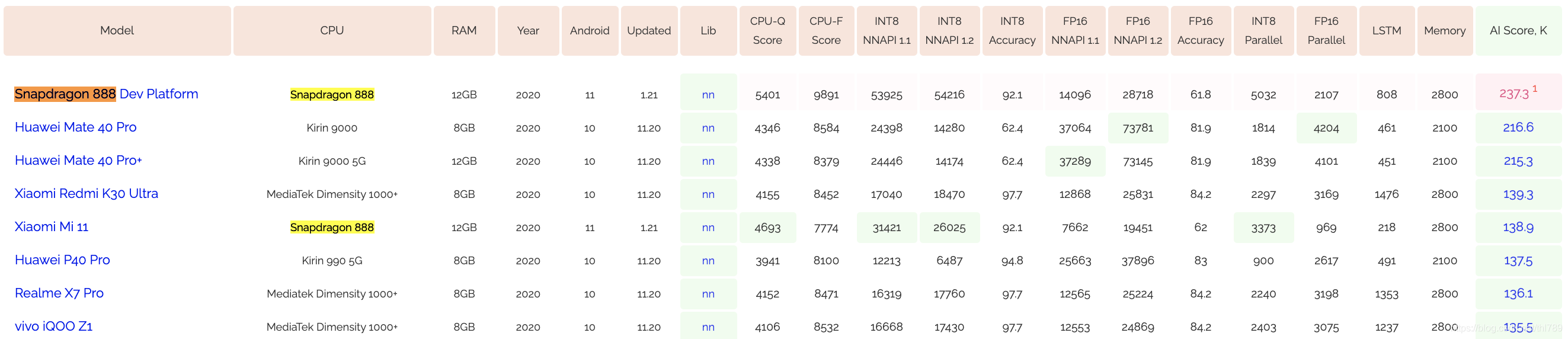The height and width of the screenshot is (339, 1568).
Task: Open the vivo iQOO Z1 link
Action: pyautogui.click(x=53, y=326)
